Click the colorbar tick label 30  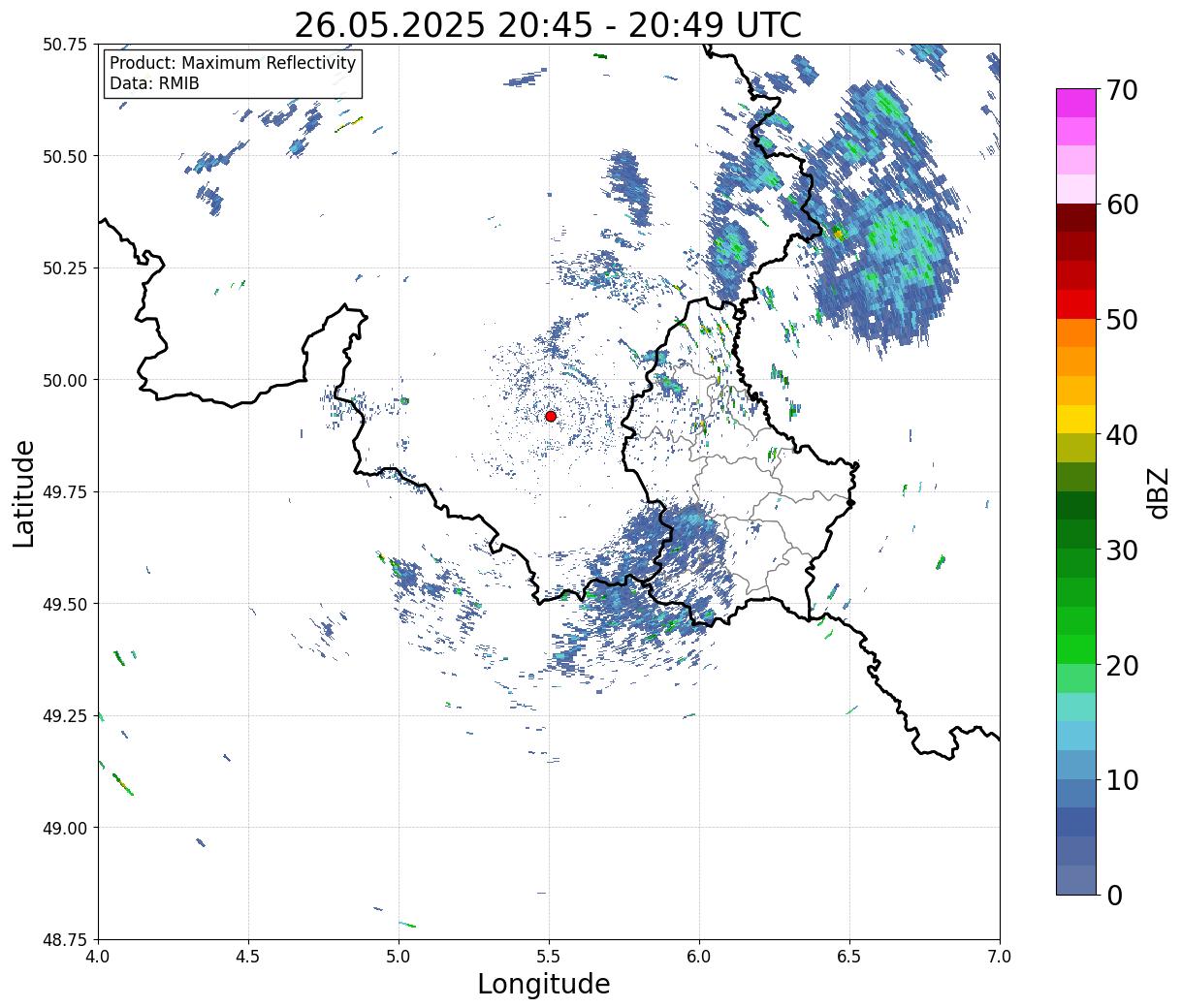[x=1121, y=550]
